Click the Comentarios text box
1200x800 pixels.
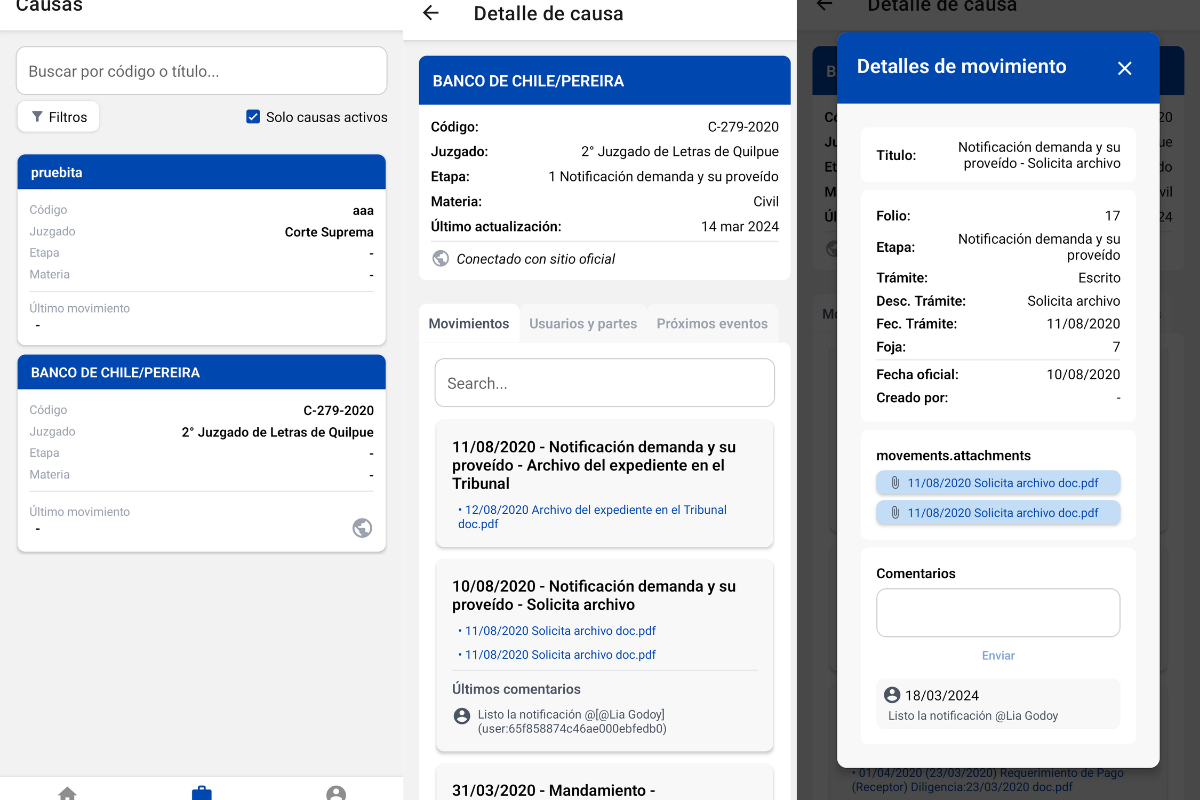click(998, 613)
